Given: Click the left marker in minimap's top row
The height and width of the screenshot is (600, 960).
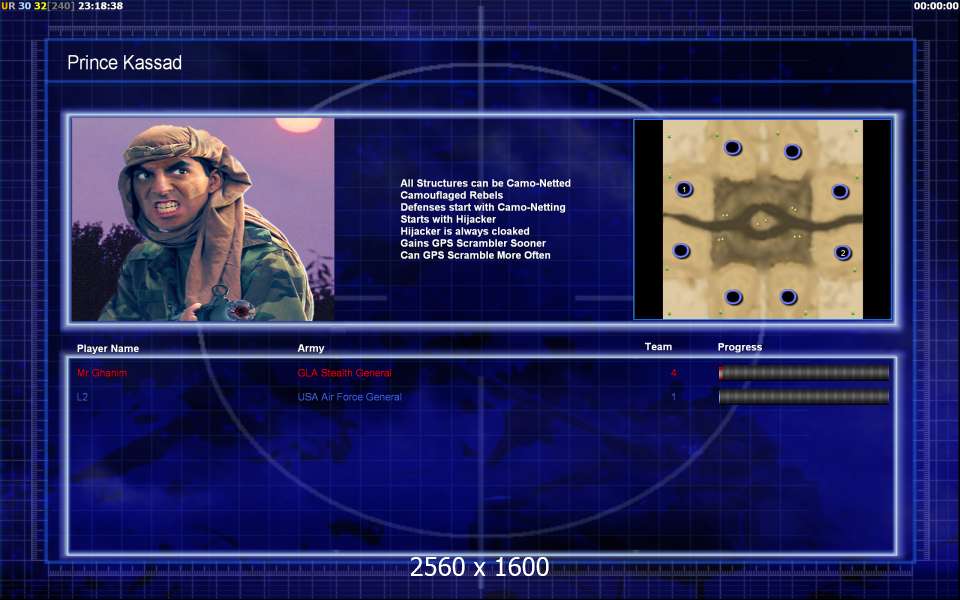Looking at the screenshot, I should pyautogui.click(x=732, y=148).
